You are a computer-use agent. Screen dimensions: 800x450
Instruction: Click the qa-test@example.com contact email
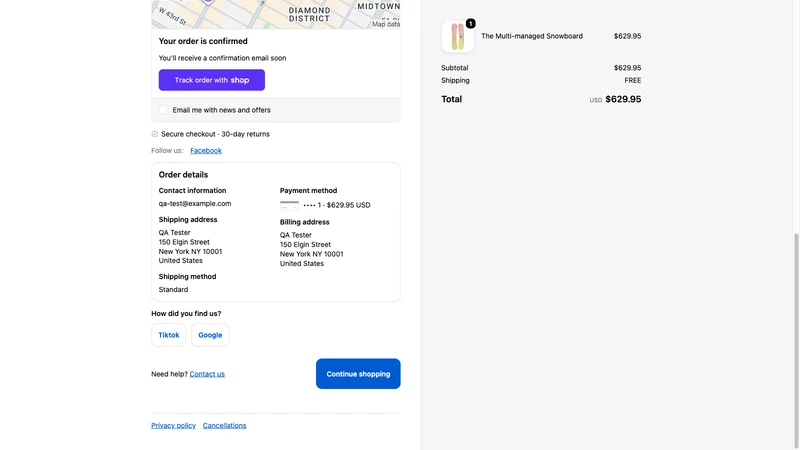(x=195, y=204)
